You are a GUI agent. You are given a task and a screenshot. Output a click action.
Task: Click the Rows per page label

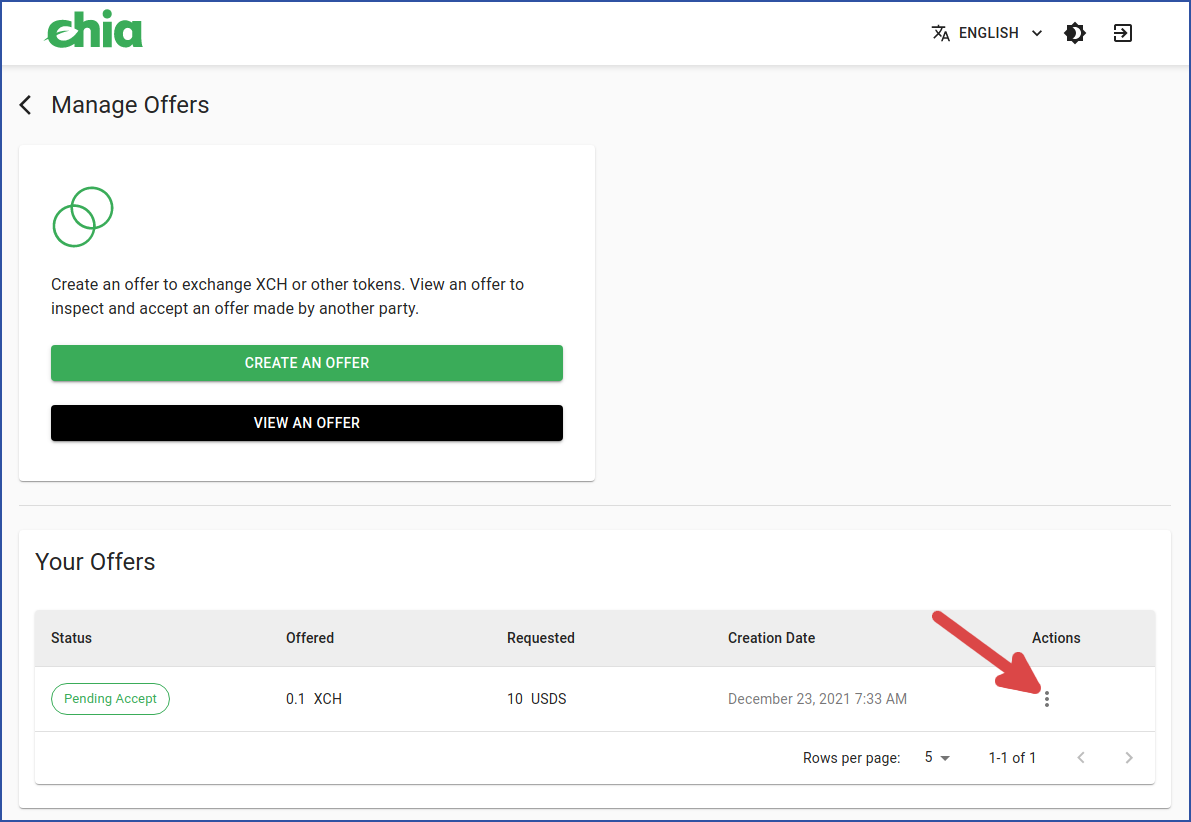[851, 757]
